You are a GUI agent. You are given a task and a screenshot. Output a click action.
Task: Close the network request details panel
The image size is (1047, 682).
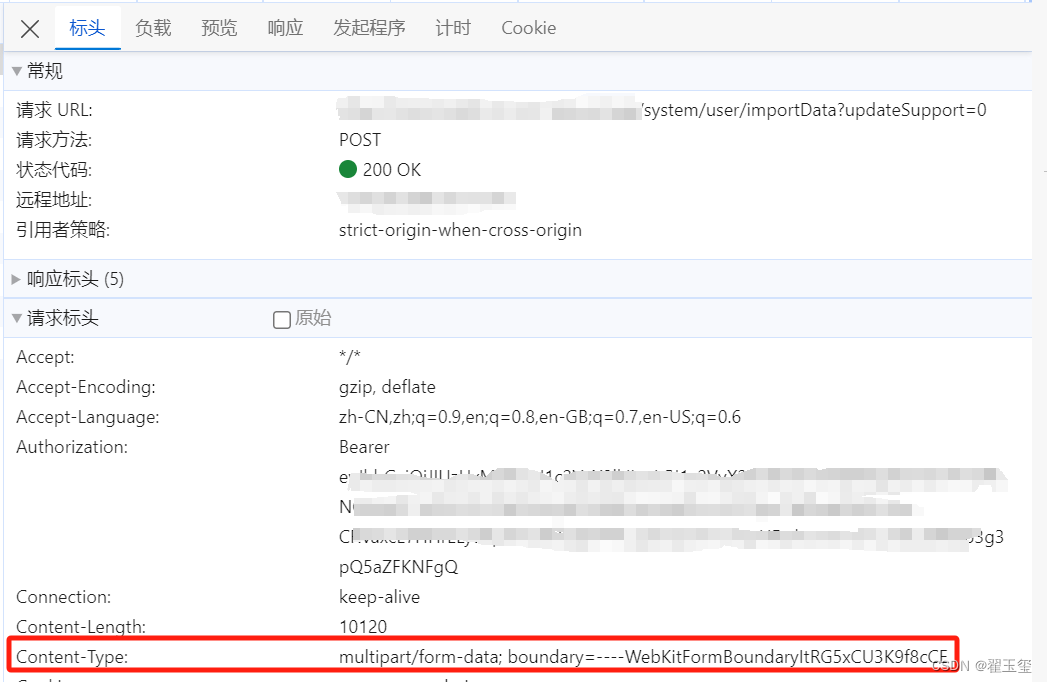(x=29, y=28)
